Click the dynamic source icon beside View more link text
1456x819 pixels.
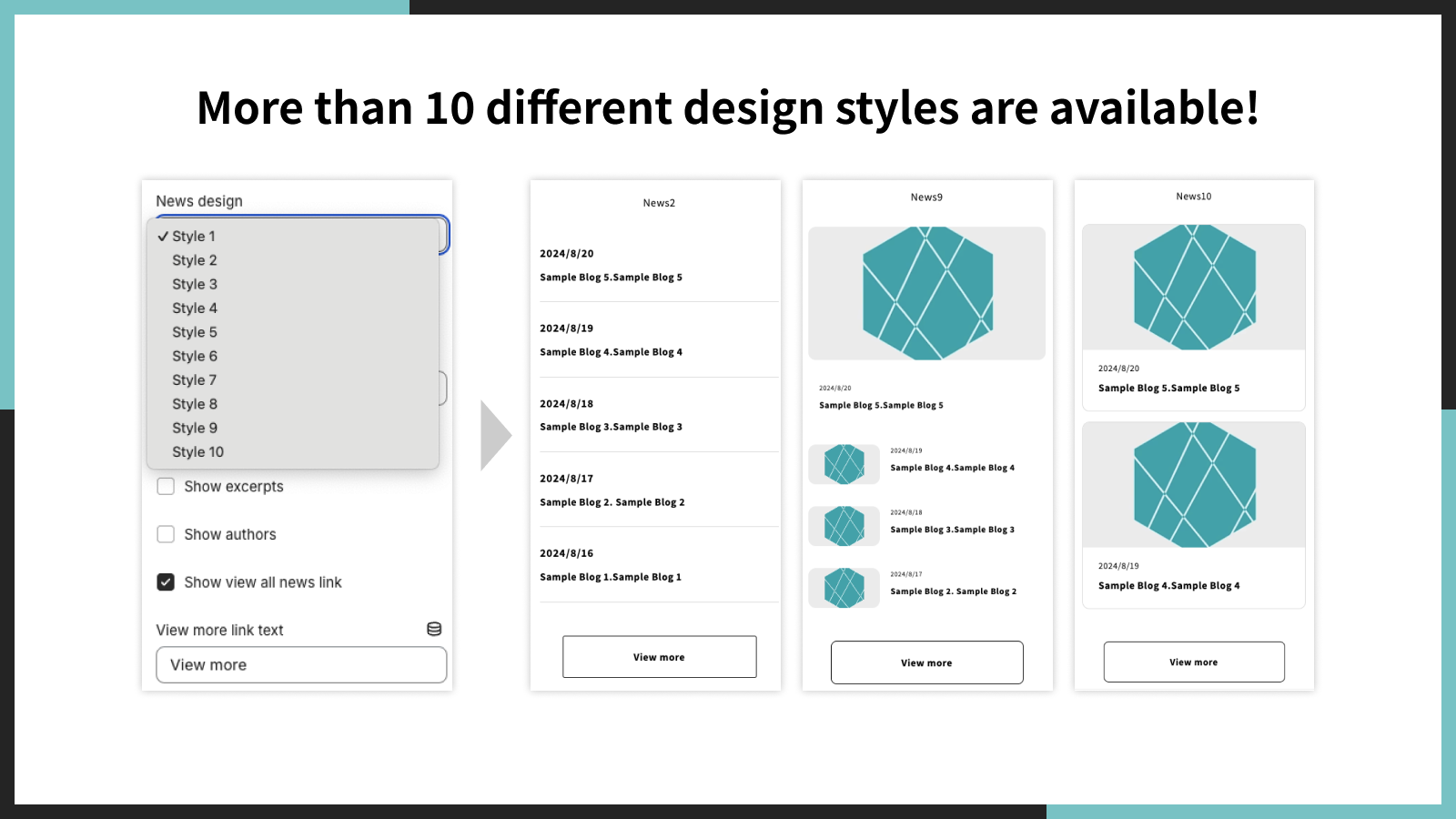click(434, 628)
